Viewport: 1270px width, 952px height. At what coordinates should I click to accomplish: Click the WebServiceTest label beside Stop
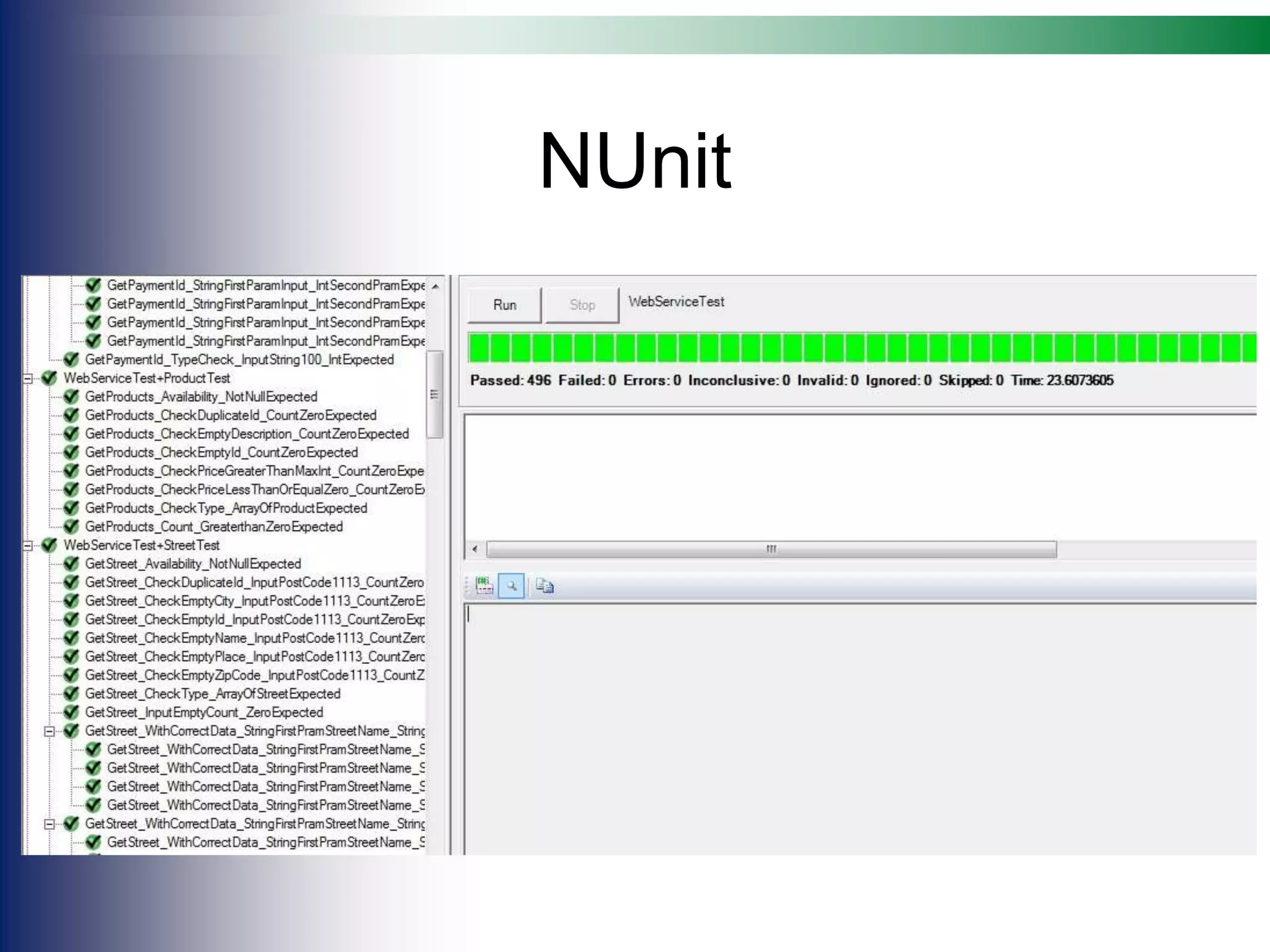pos(676,302)
